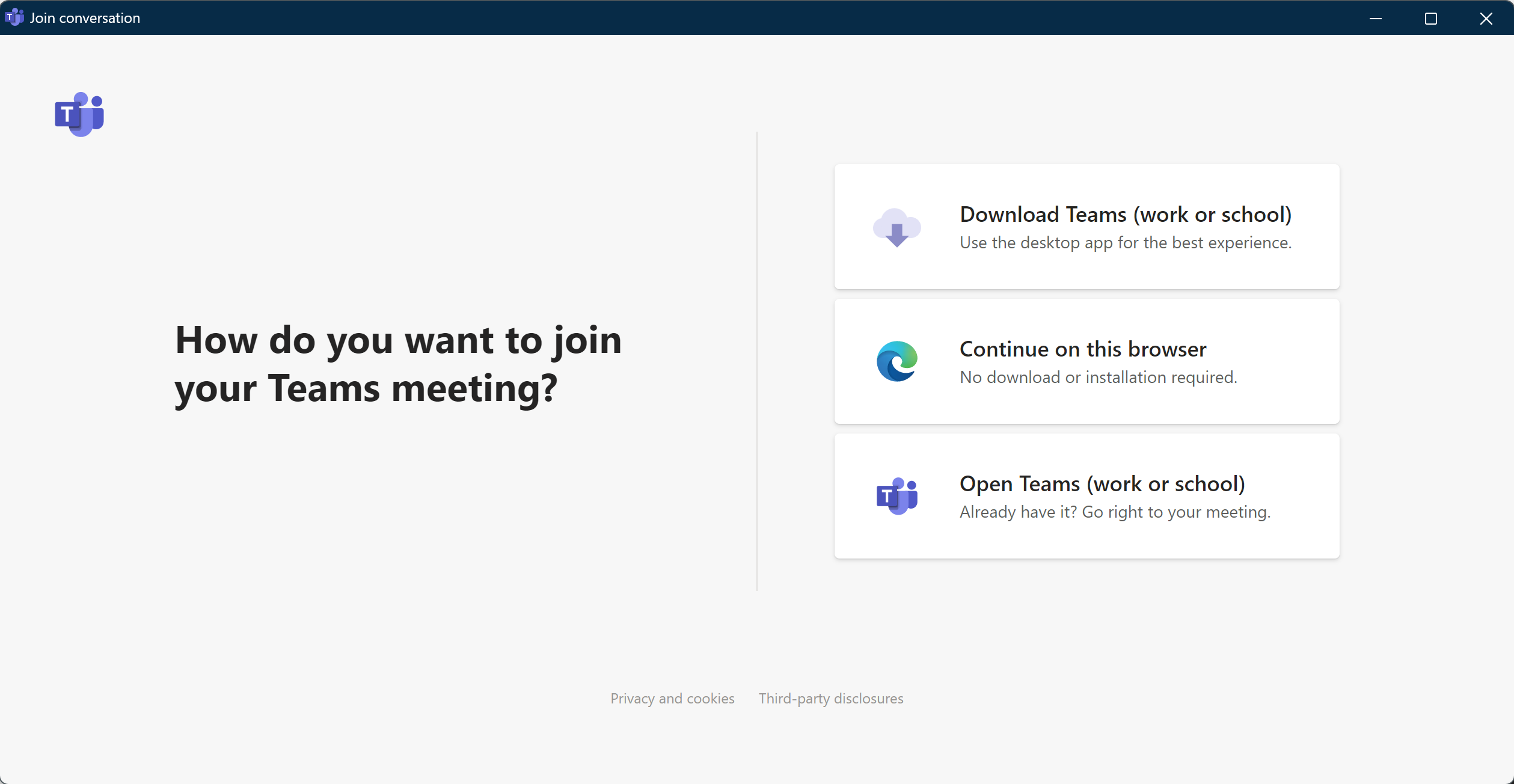Viewport: 1514px width, 784px height.
Task: Click 'Already have it? Go right to your meeting.'
Action: (1115, 512)
